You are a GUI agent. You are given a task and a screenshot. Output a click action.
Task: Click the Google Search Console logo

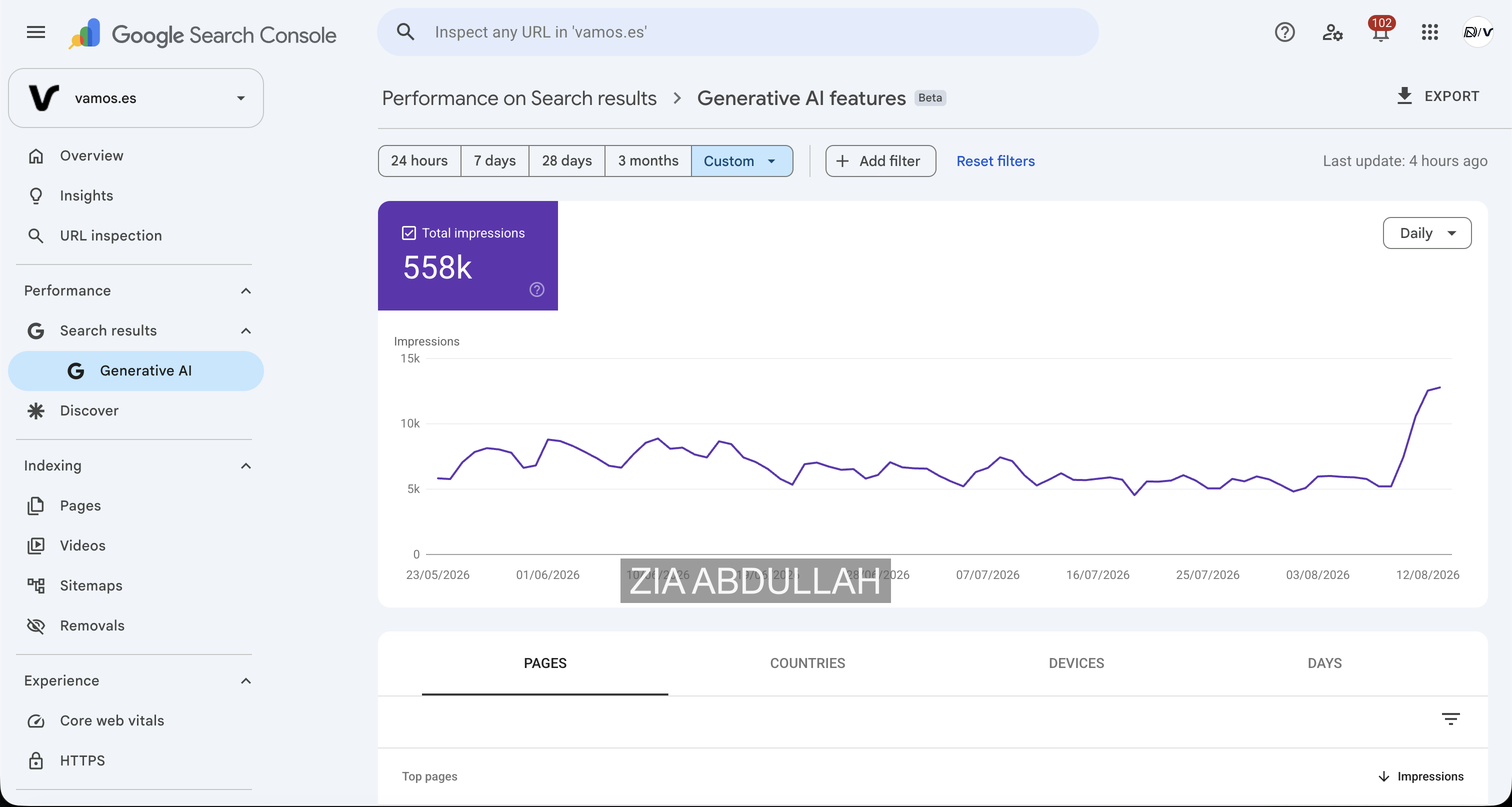click(x=202, y=33)
